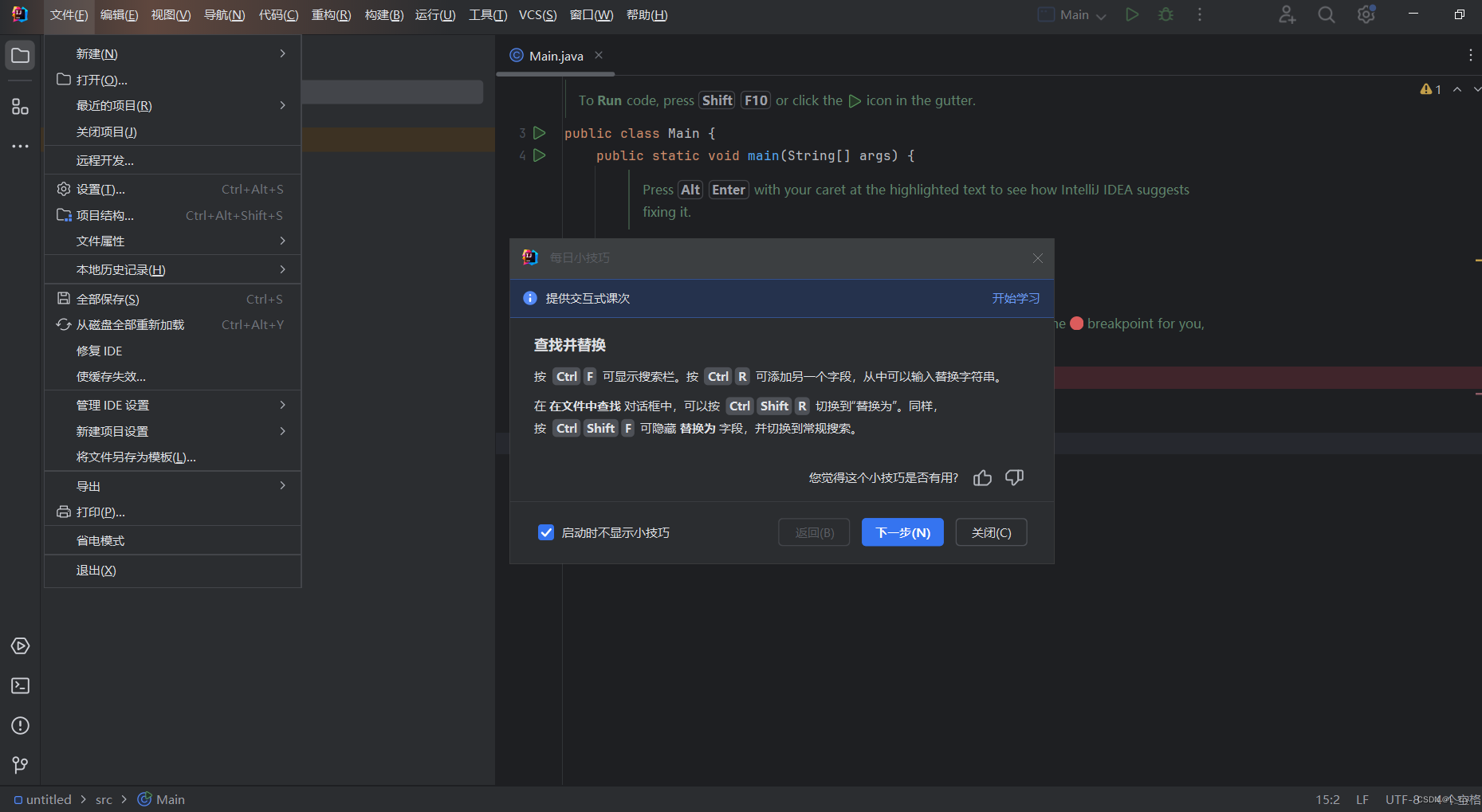
Task: Debug the Main configuration
Action: click(x=1166, y=14)
